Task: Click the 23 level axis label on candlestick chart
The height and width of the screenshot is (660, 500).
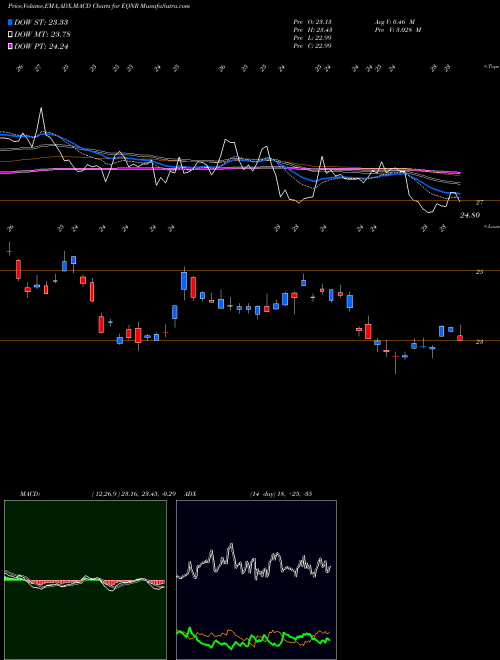Action: pyautogui.click(x=479, y=342)
